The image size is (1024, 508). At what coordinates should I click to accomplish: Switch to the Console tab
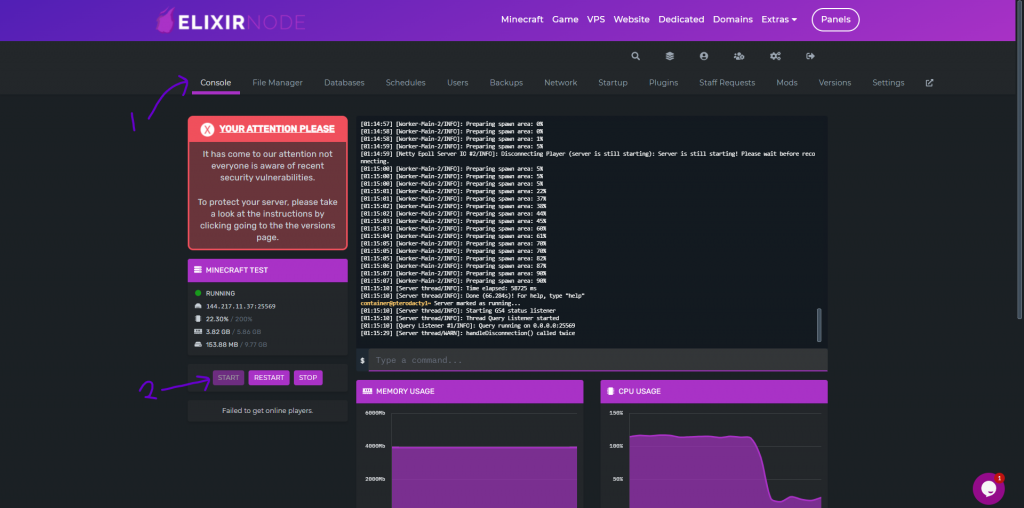click(x=216, y=83)
